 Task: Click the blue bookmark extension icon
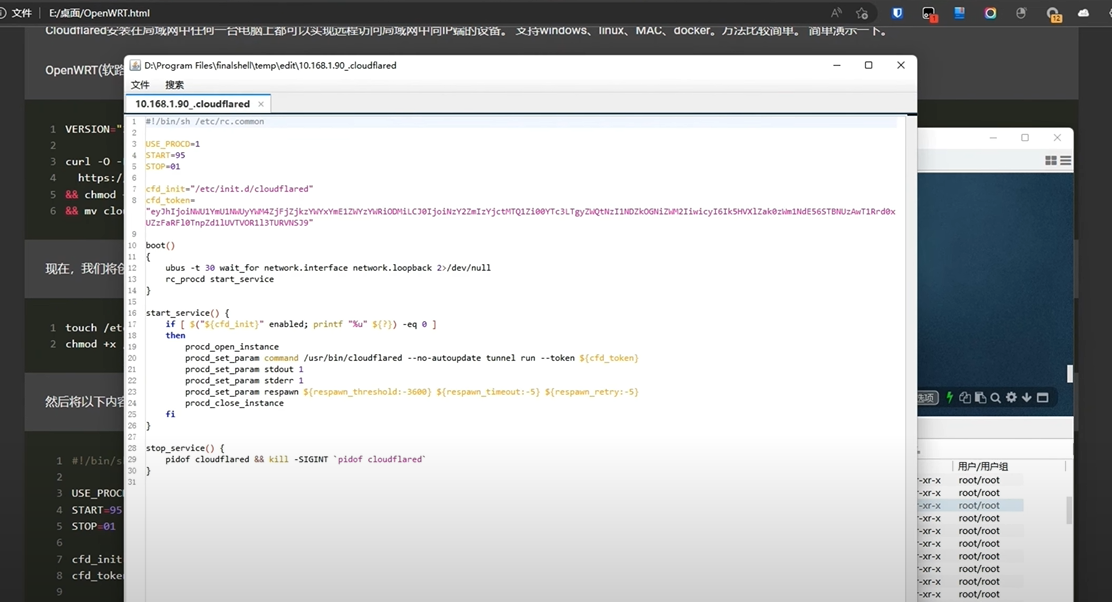point(960,13)
